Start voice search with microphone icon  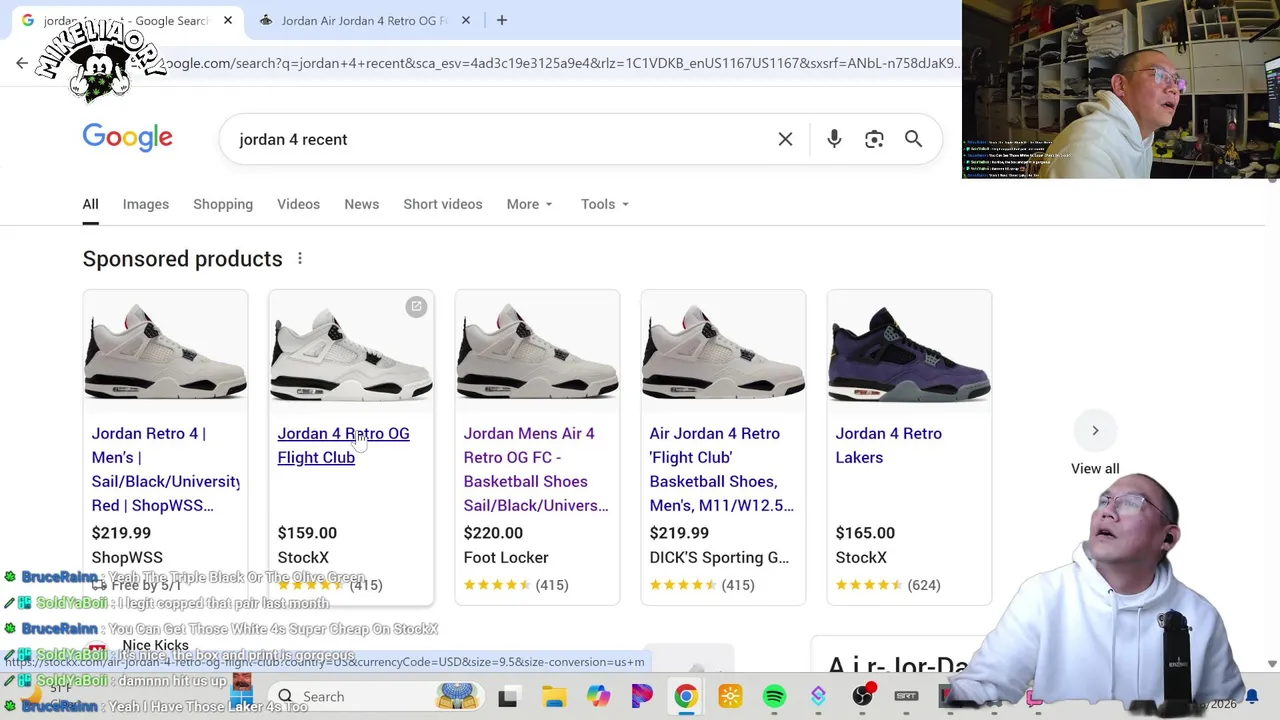[x=834, y=139]
